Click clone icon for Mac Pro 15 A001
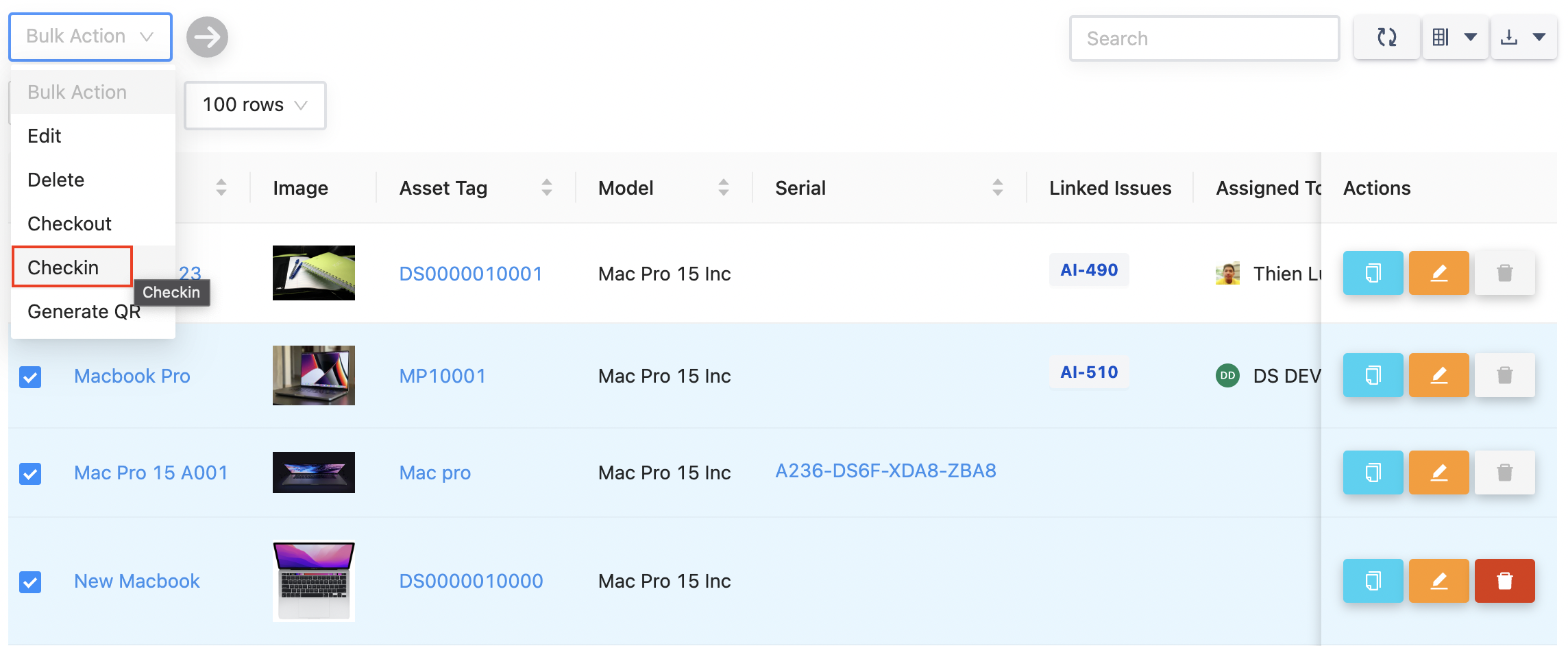The image size is (1568, 646). 1373,472
